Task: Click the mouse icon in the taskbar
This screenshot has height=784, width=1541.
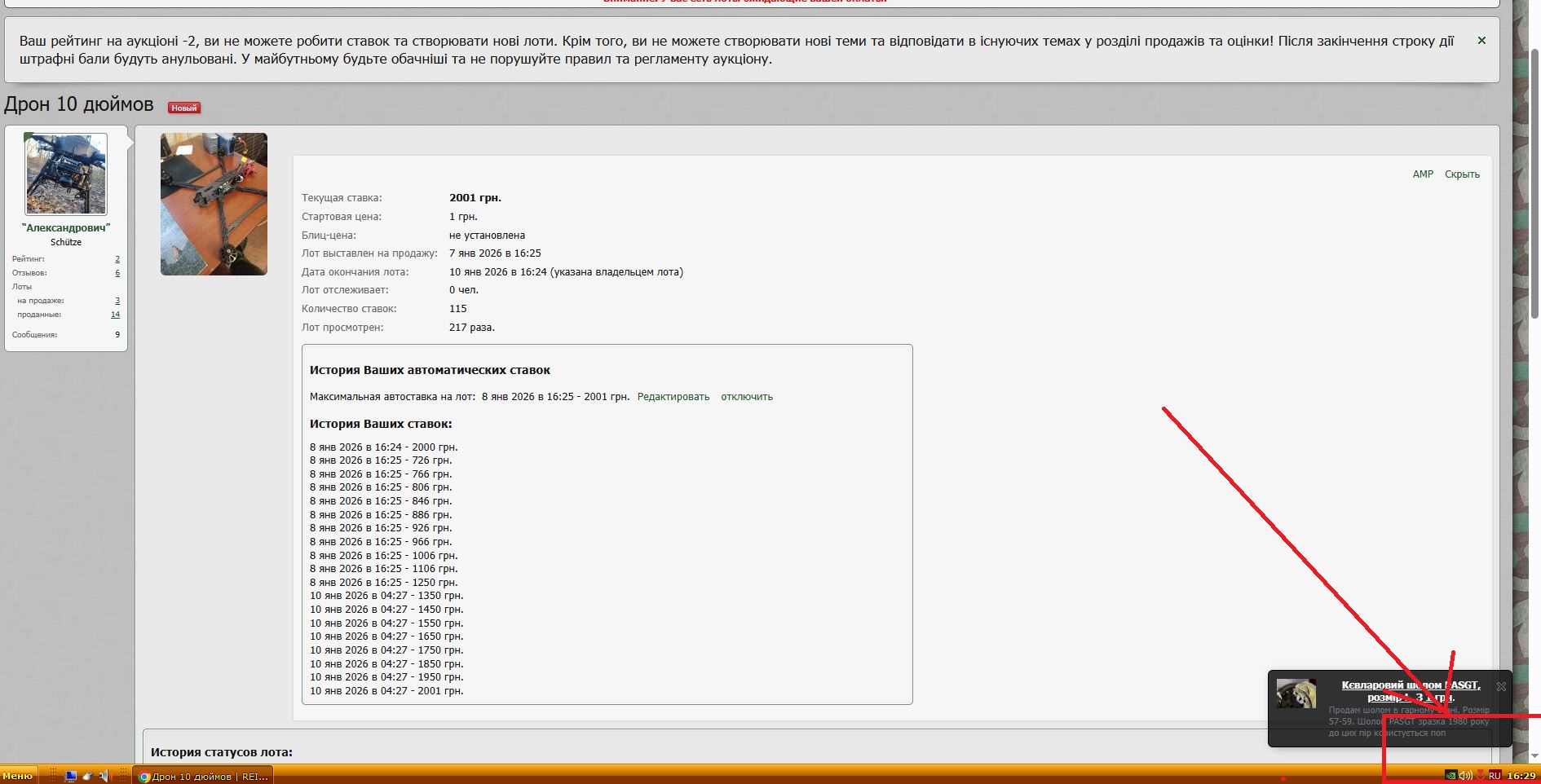Action: 87,776
